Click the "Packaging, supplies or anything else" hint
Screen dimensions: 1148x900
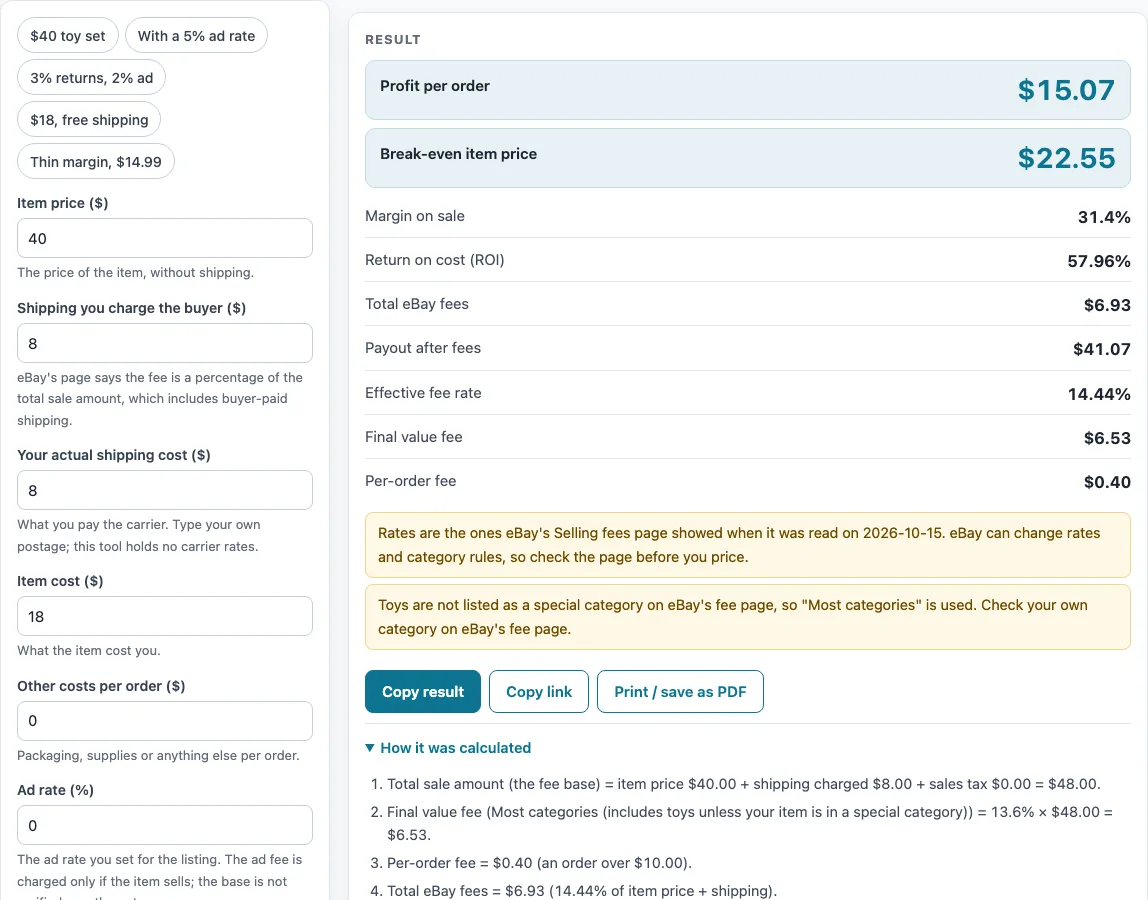[158, 755]
